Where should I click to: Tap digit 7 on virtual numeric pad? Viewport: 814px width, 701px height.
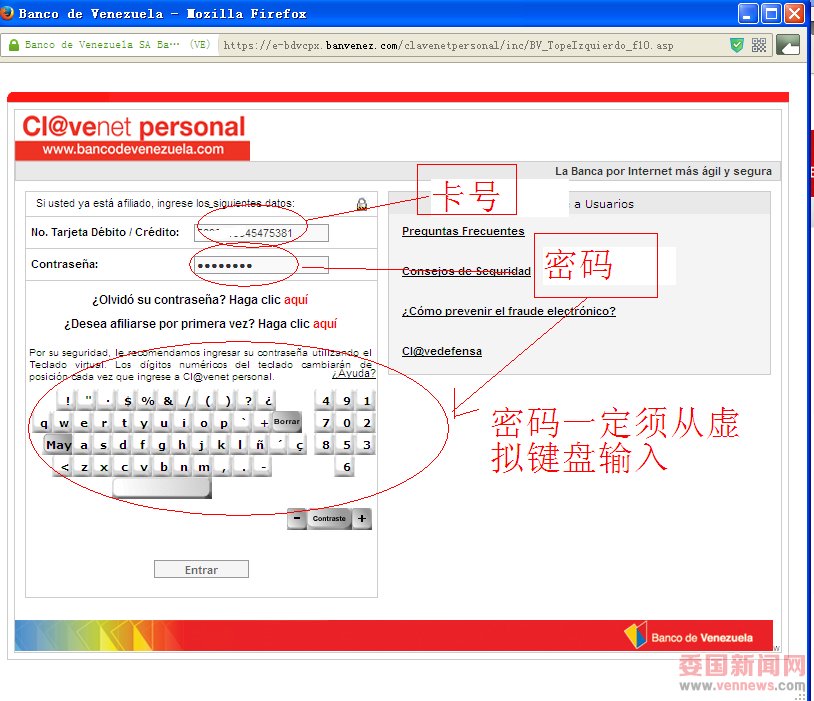325,423
